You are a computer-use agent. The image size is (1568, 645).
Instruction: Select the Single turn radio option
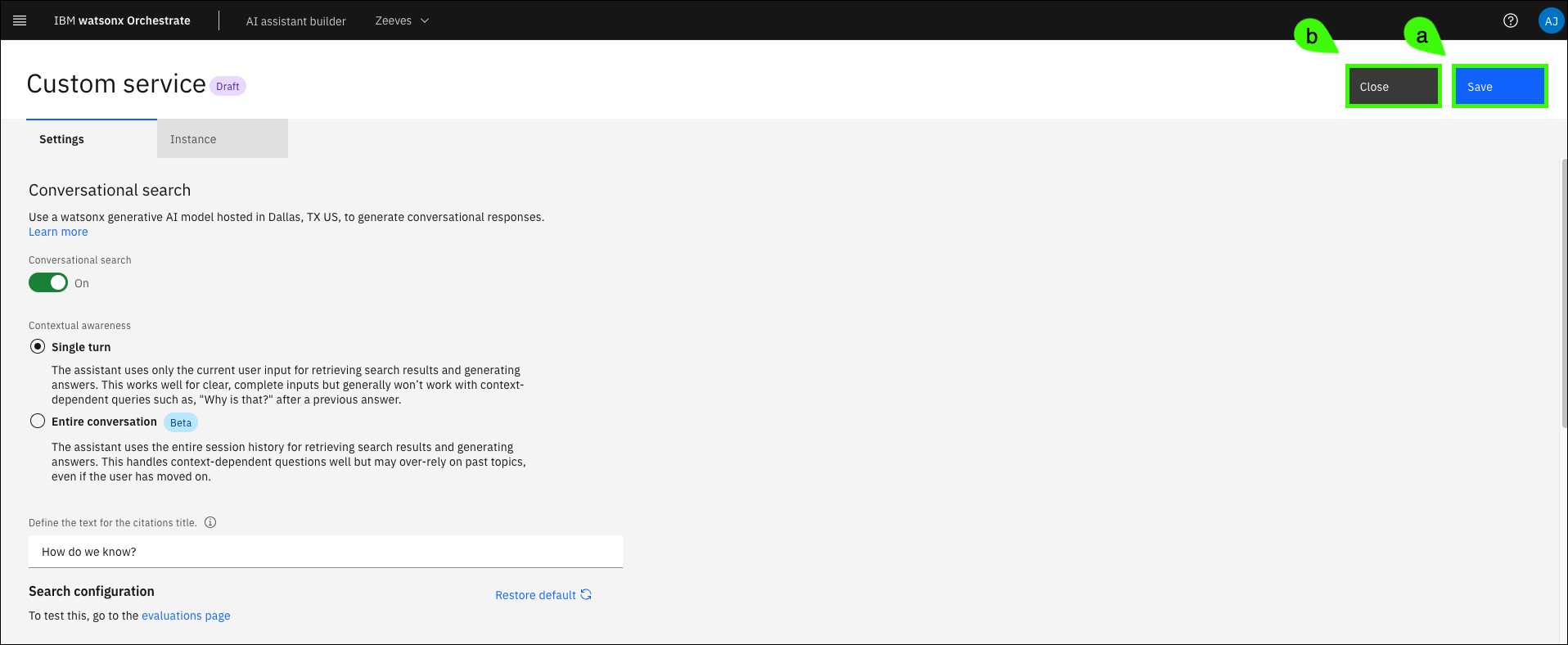click(38, 346)
